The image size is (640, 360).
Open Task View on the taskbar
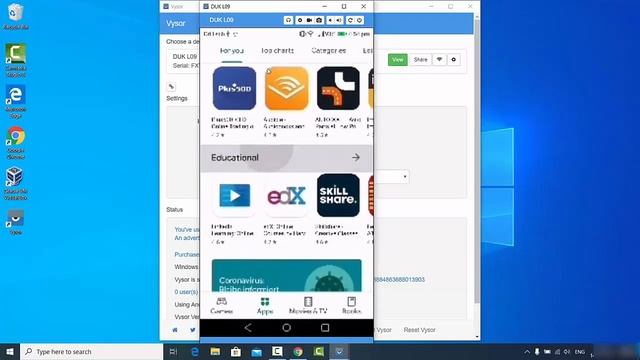point(173,352)
